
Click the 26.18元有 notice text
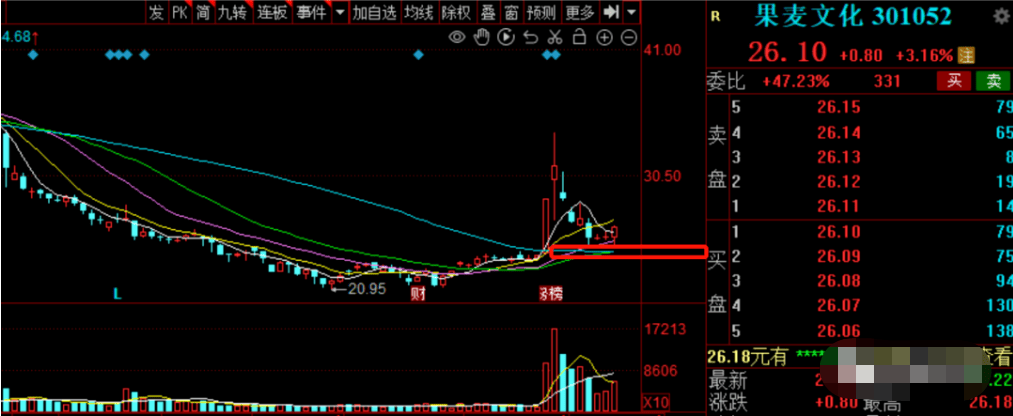click(x=749, y=357)
